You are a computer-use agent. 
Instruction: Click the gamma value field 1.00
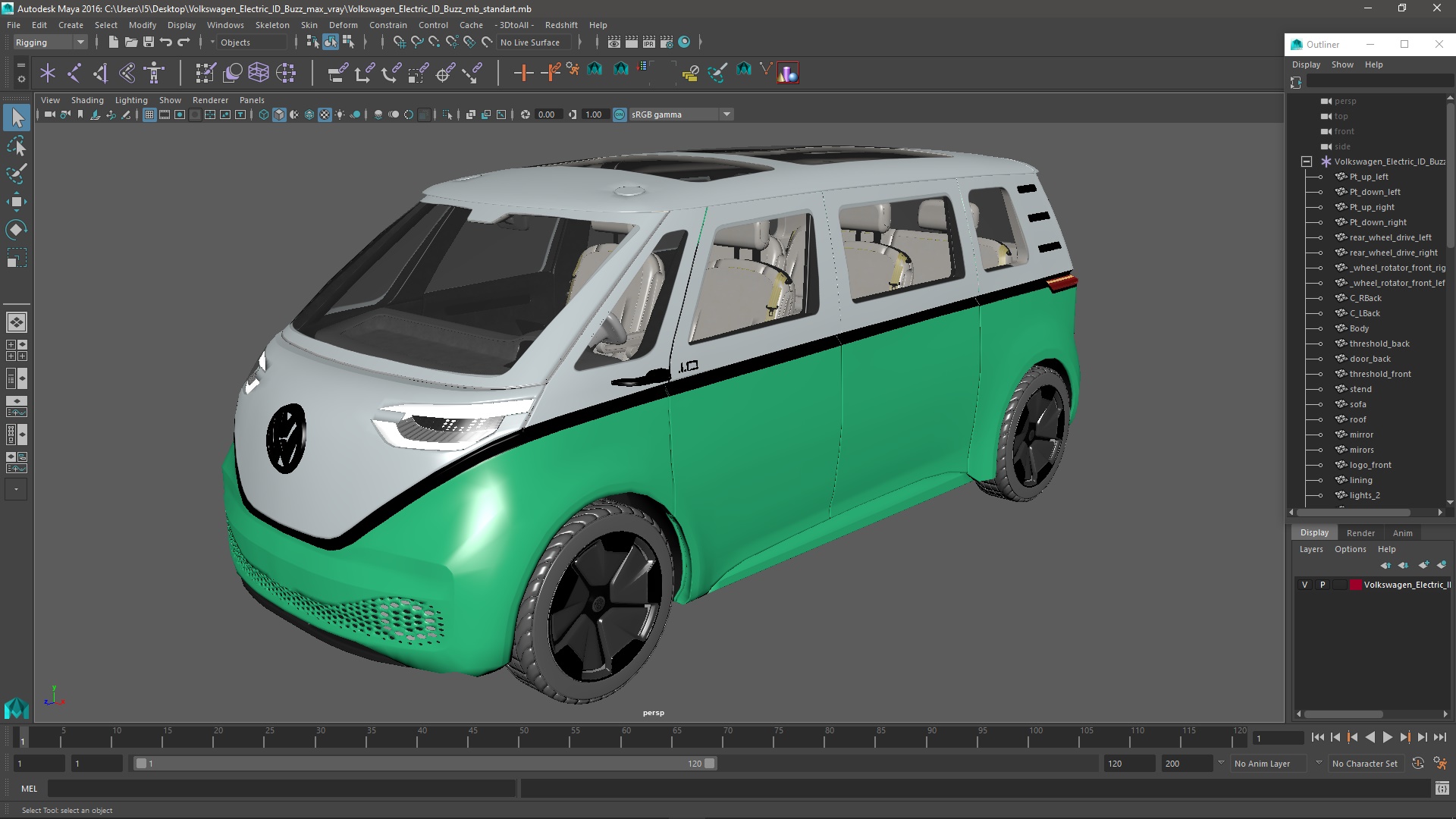(x=595, y=115)
